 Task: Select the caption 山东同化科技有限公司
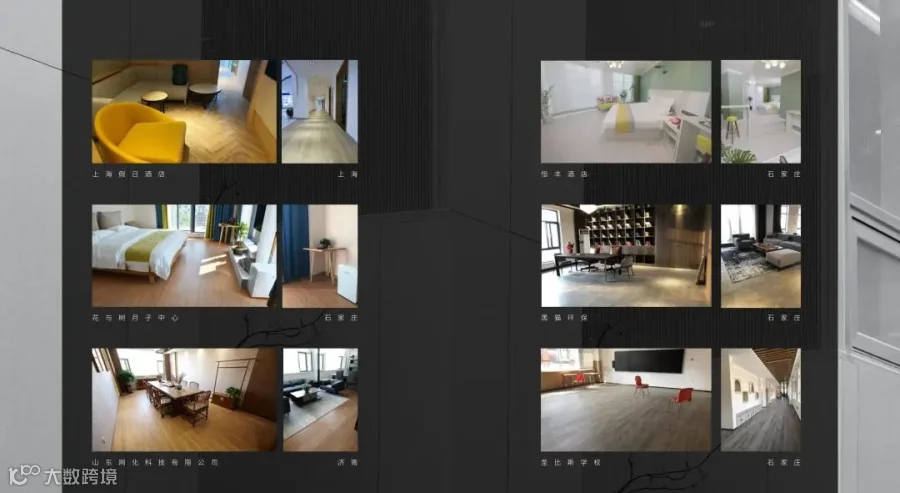[155, 462]
